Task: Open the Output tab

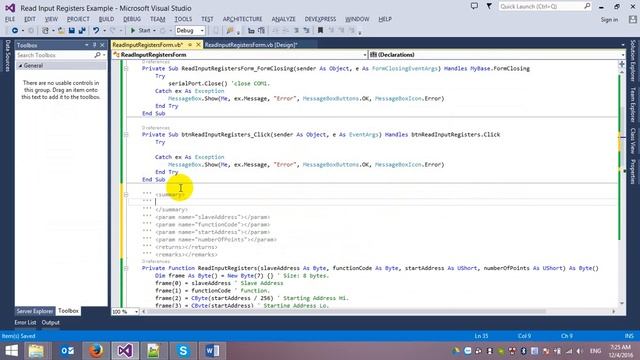Action: (51, 322)
